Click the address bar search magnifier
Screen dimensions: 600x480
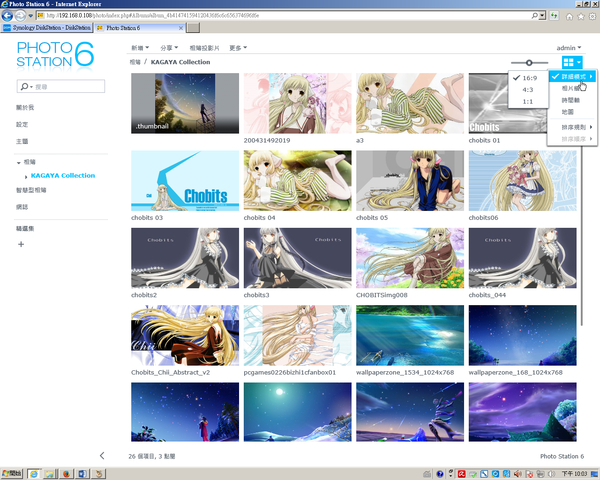[535, 16]
